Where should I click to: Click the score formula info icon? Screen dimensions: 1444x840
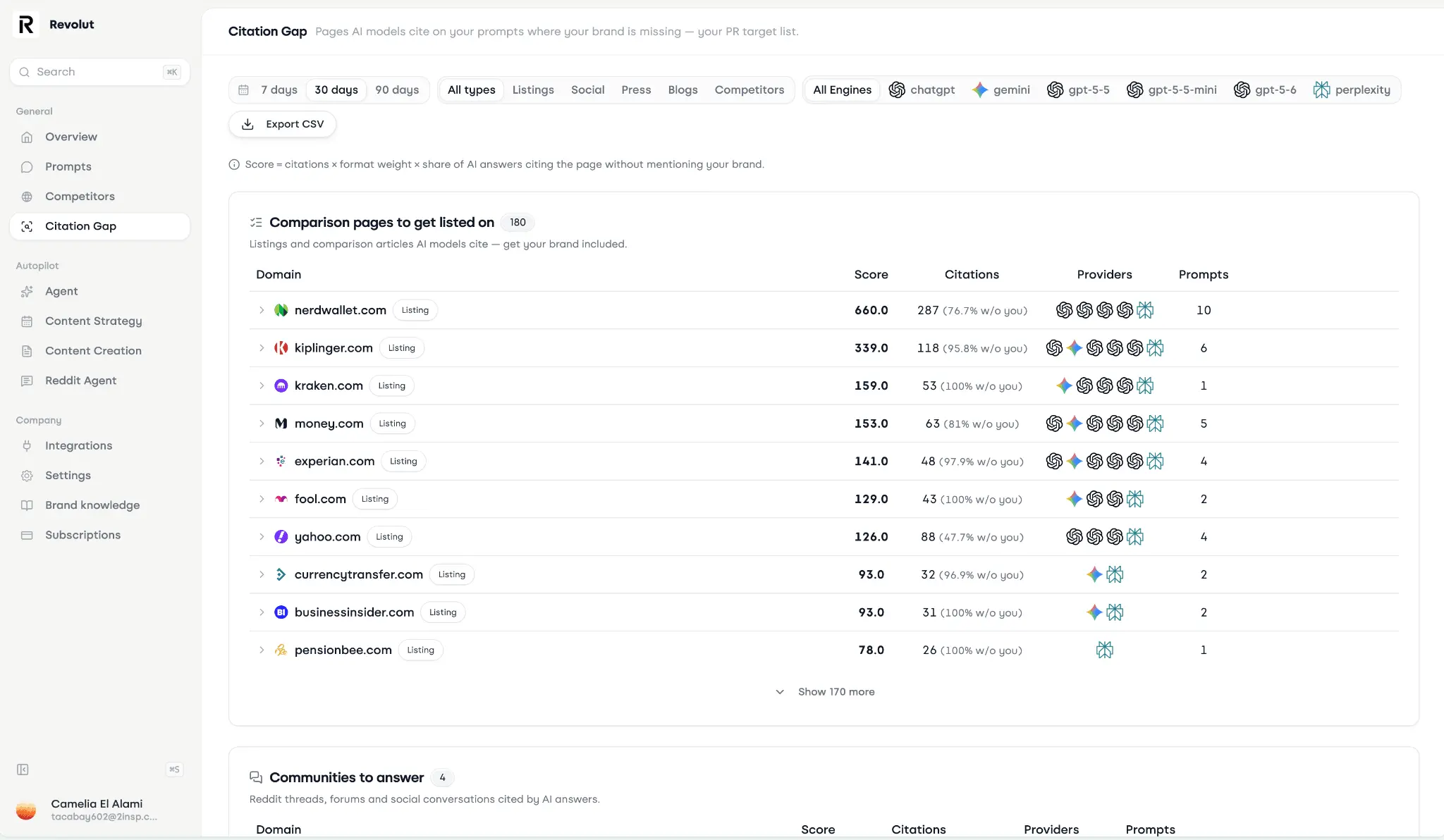(x=234, y=165)
